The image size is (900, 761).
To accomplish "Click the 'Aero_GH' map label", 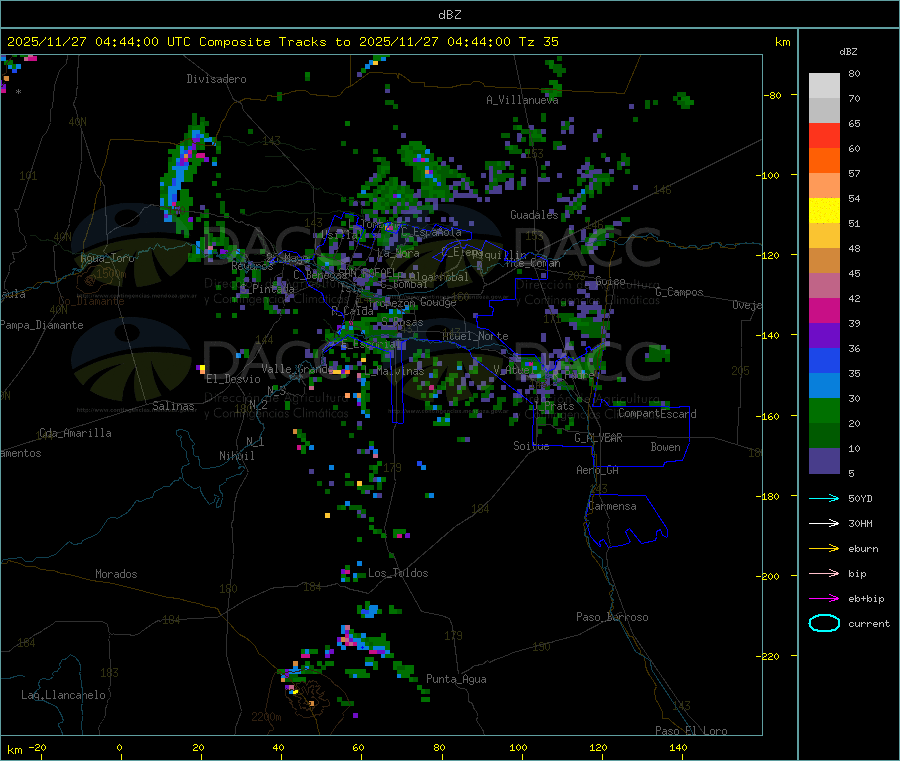I will click(x=597, y=470).
